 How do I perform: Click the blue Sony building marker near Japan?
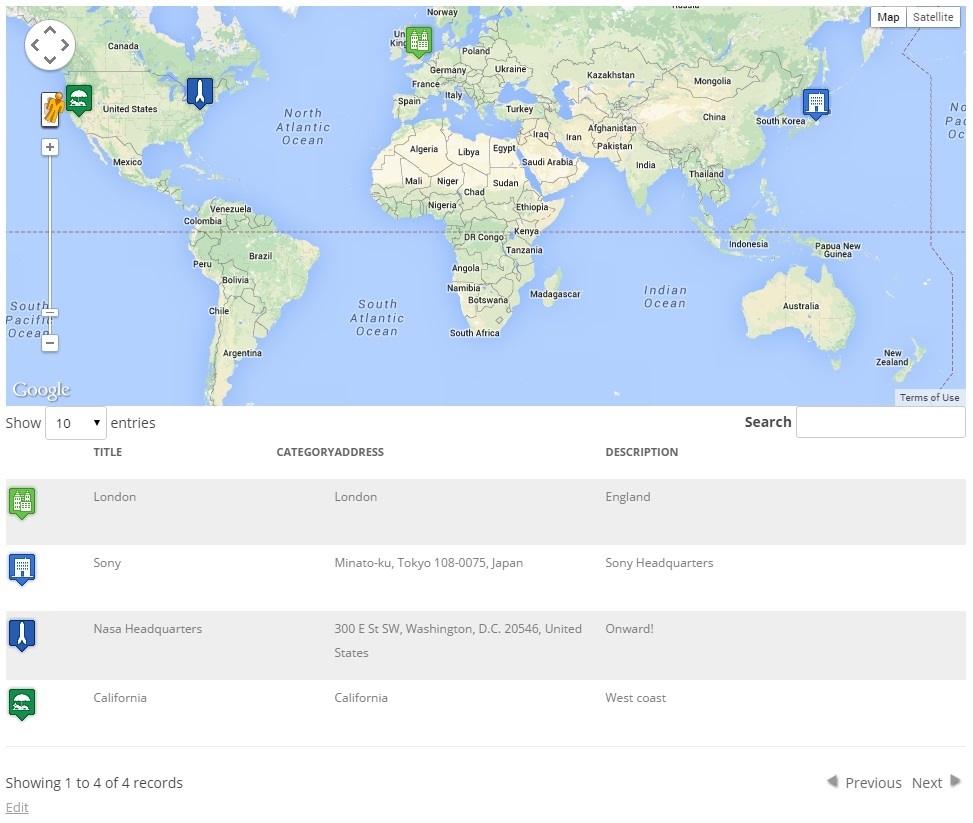click(816, 102)
